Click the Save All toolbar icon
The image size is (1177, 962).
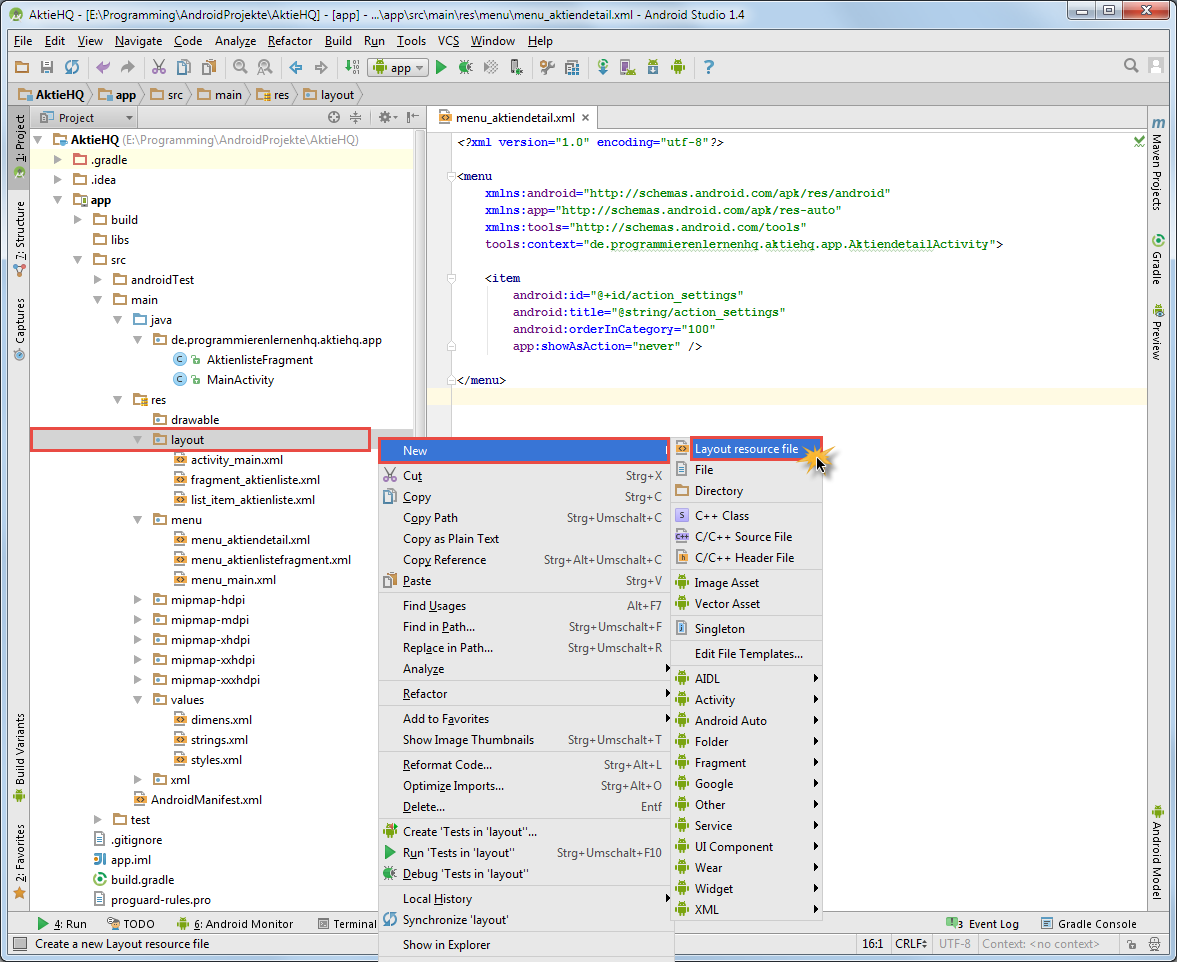pyautogui.click(x=47, y=68)
